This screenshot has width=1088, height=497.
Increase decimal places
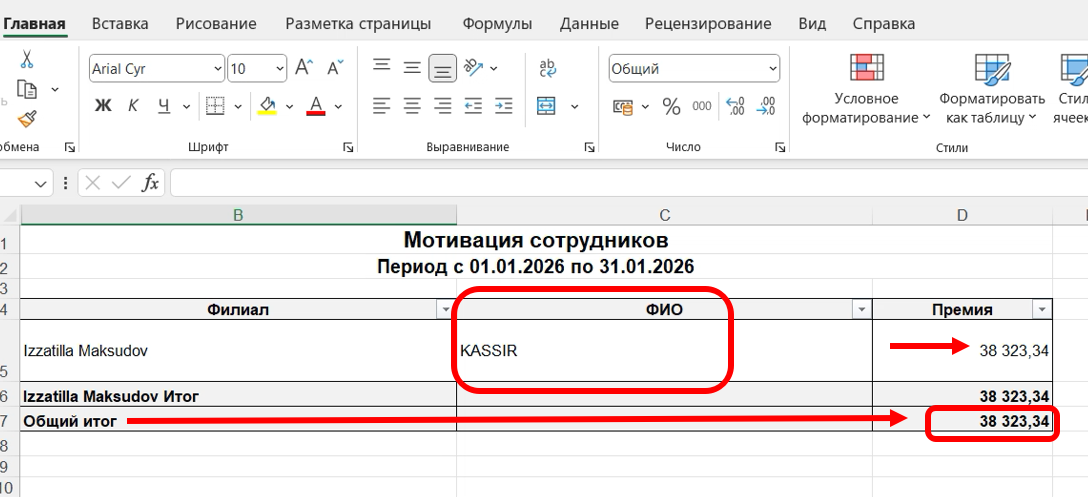point(735,106)
